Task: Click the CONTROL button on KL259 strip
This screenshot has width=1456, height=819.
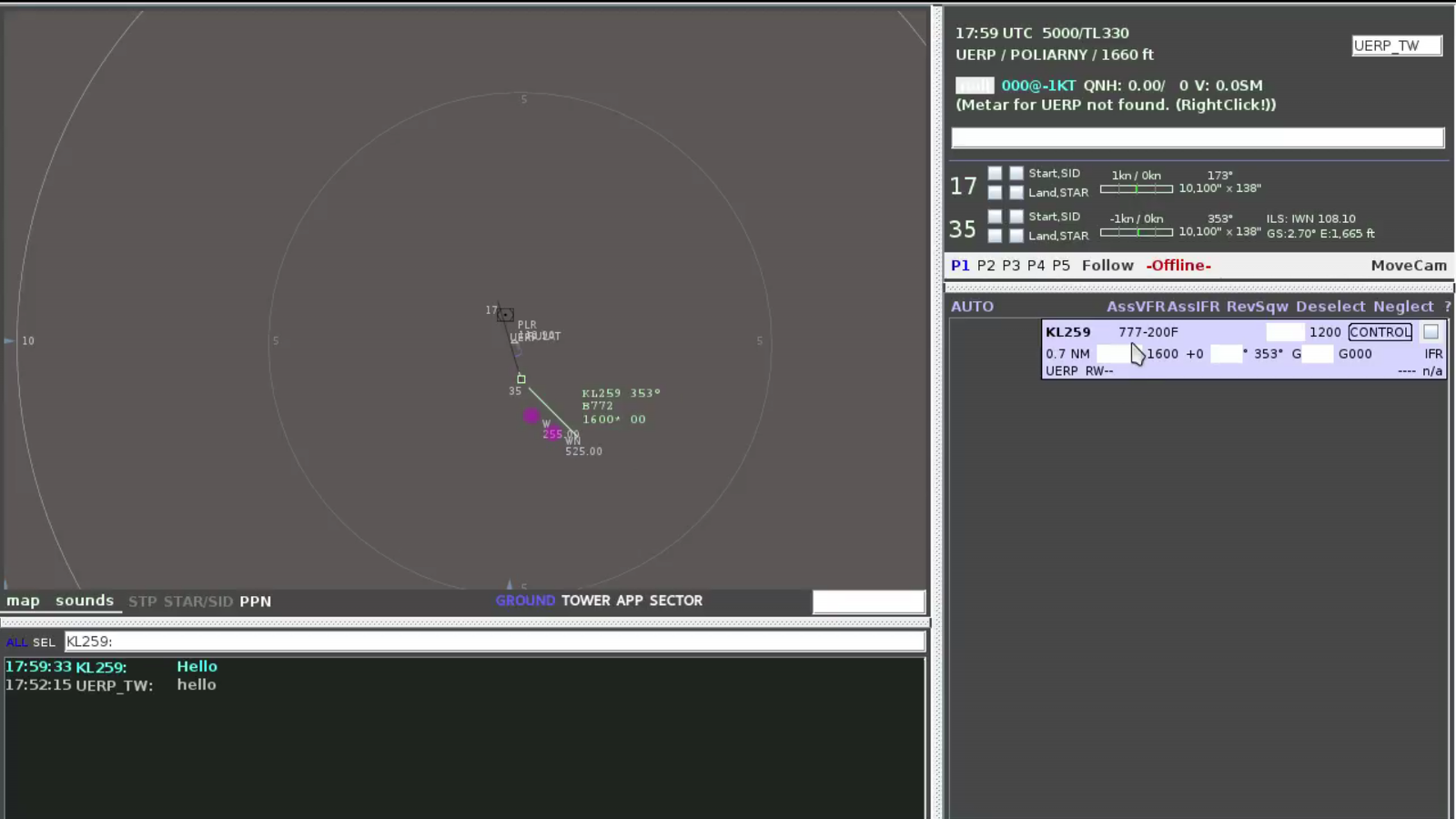Action: [x=1380, y=332]
